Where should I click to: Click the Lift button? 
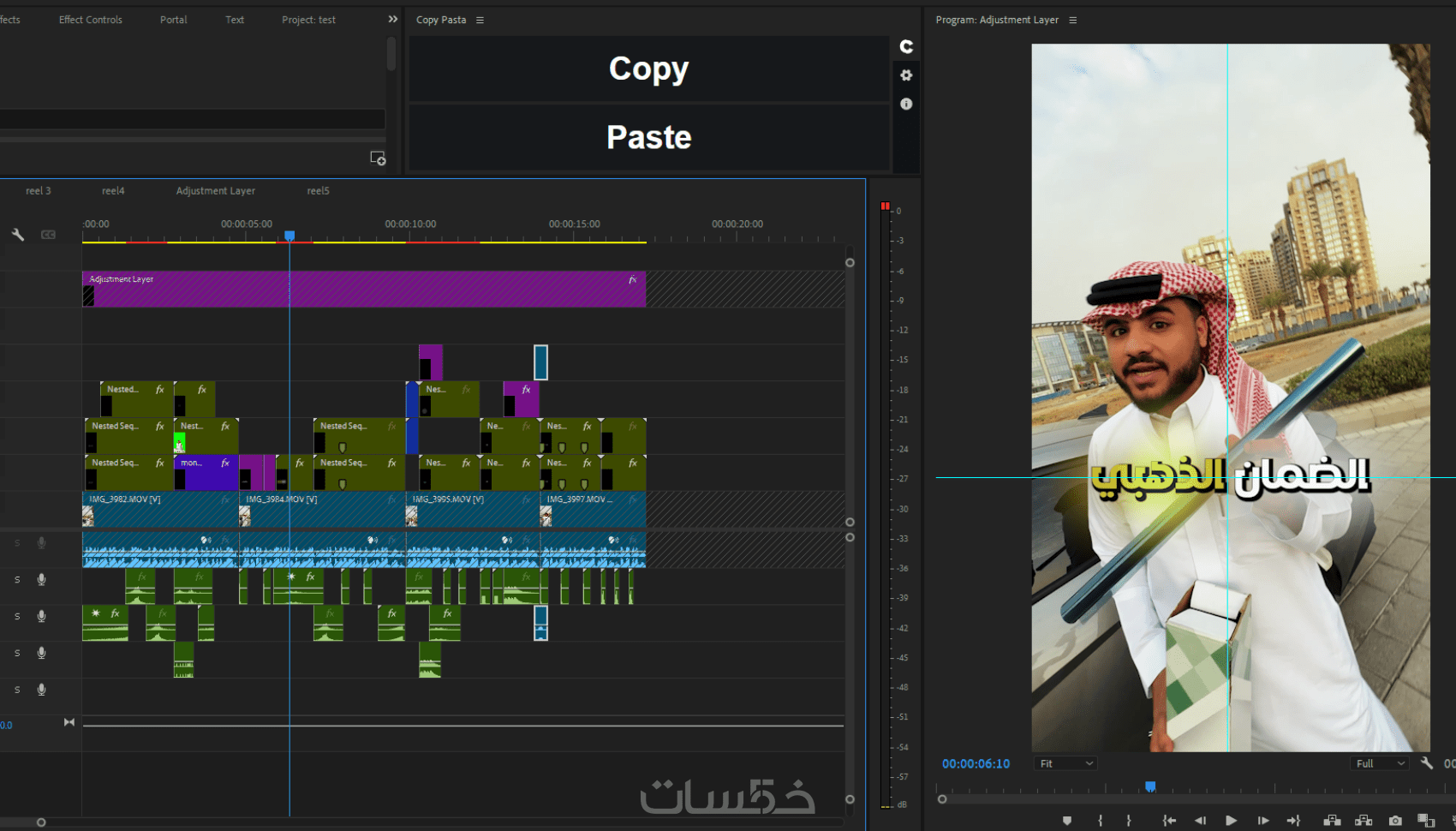(x=1332, y=821)
